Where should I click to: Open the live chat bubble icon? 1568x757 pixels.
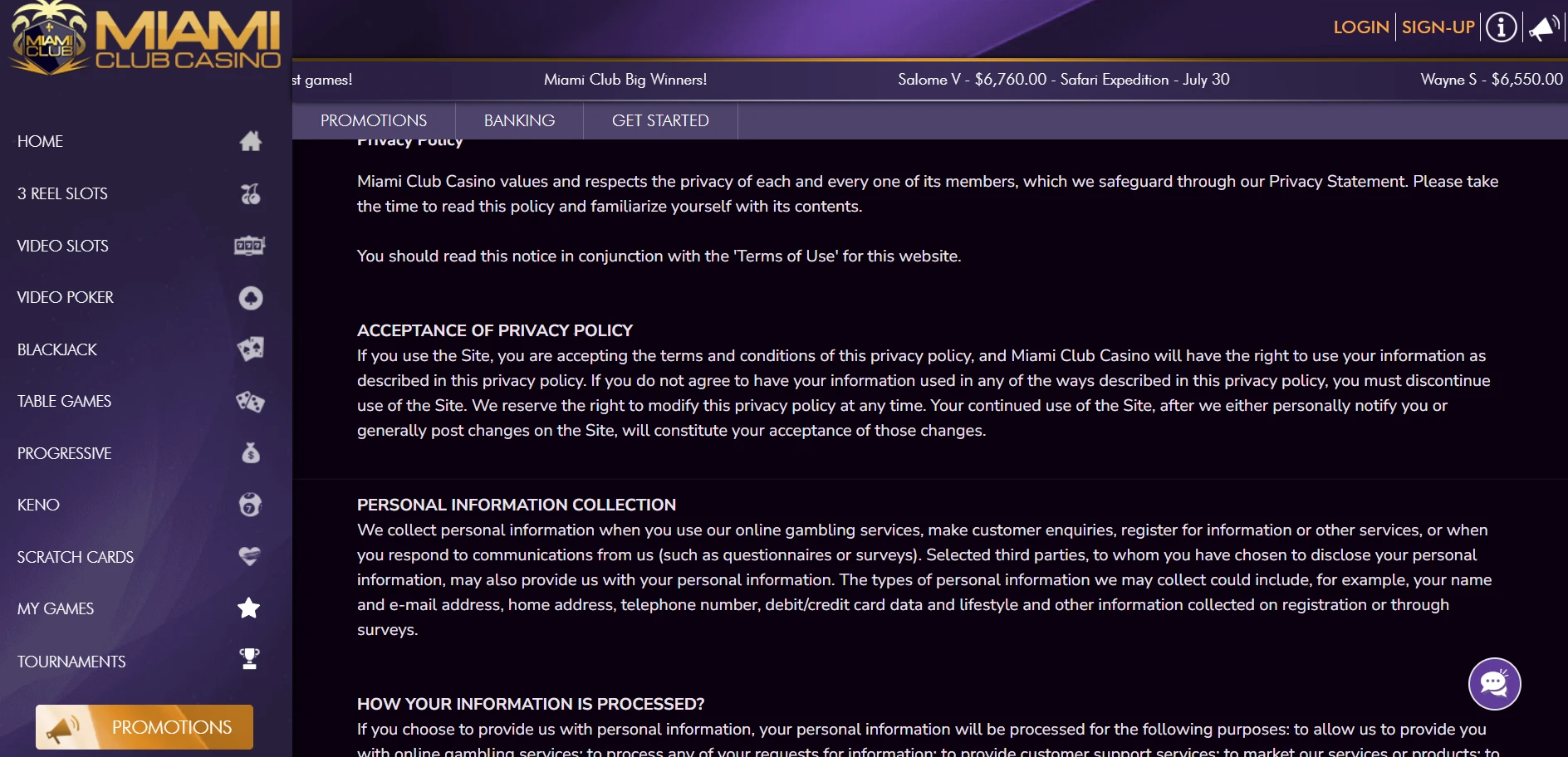[1494, 684]
